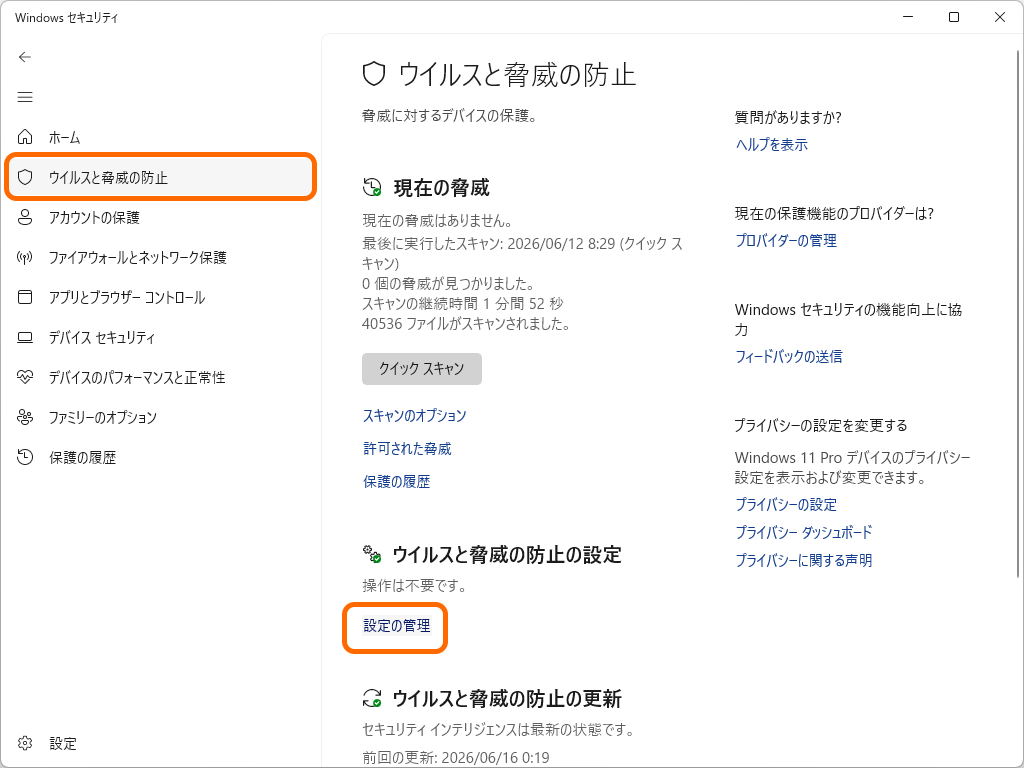1024x768 pixels.
Task: Click the gear icon for 設定
Action: [25, 743]
